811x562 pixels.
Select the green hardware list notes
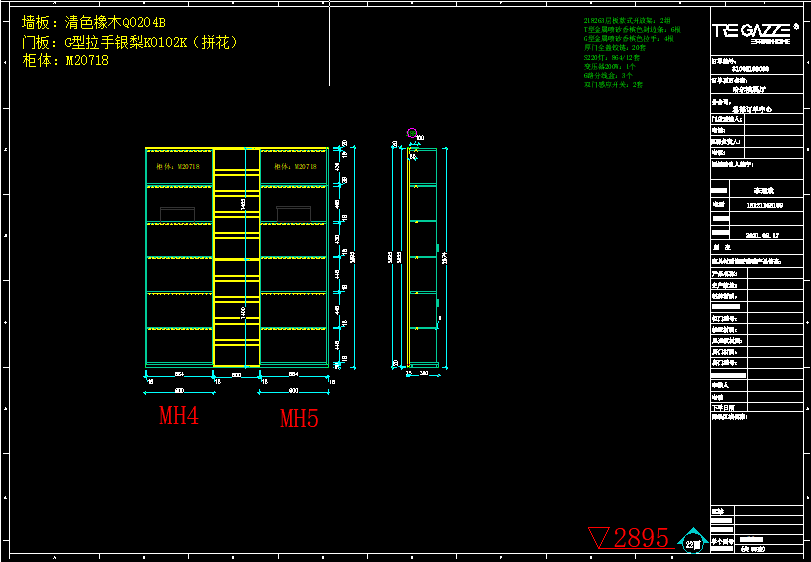632,52
